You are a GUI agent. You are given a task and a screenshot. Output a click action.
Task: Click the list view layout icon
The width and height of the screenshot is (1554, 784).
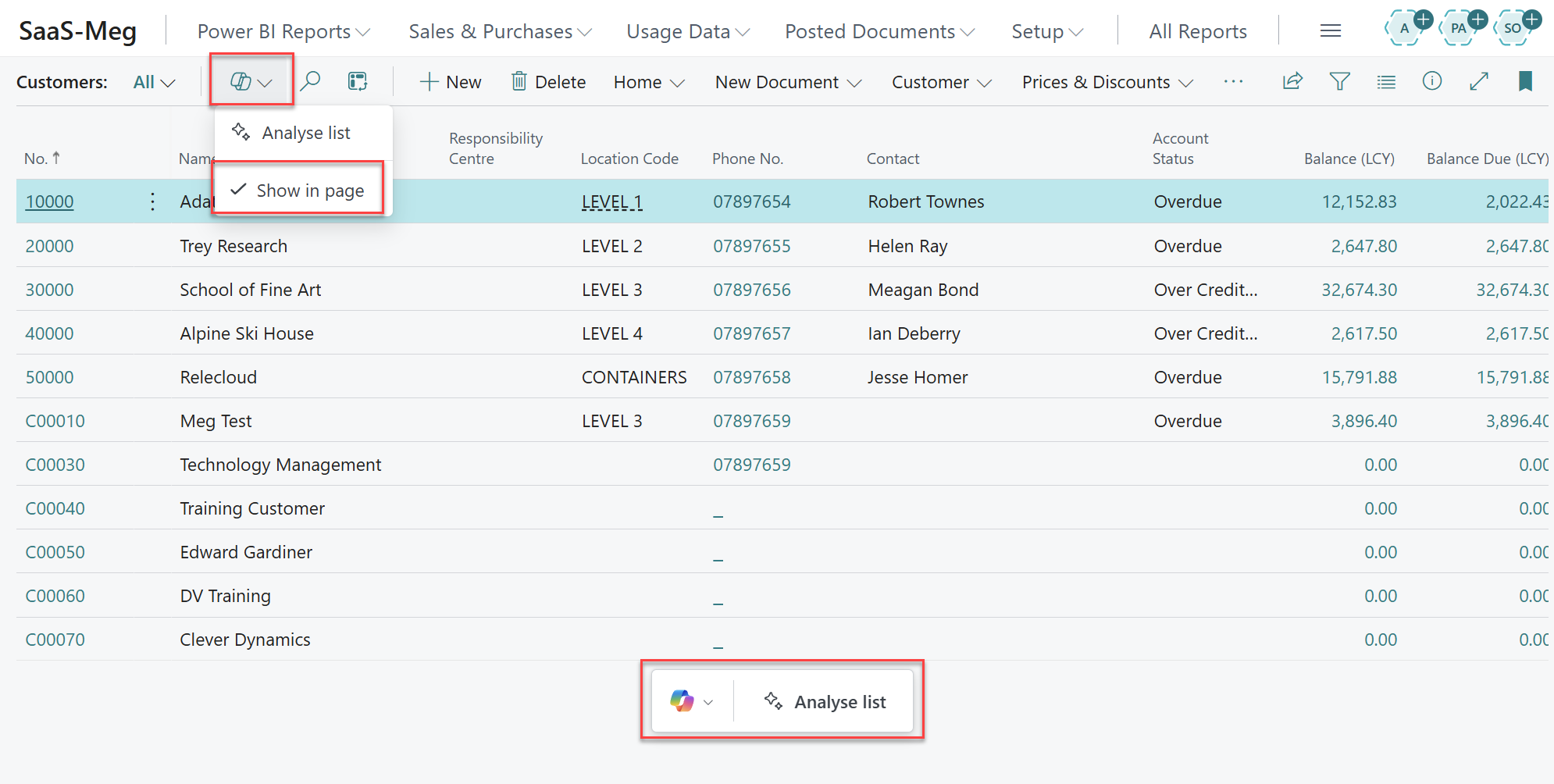(x=1386, y=81)
